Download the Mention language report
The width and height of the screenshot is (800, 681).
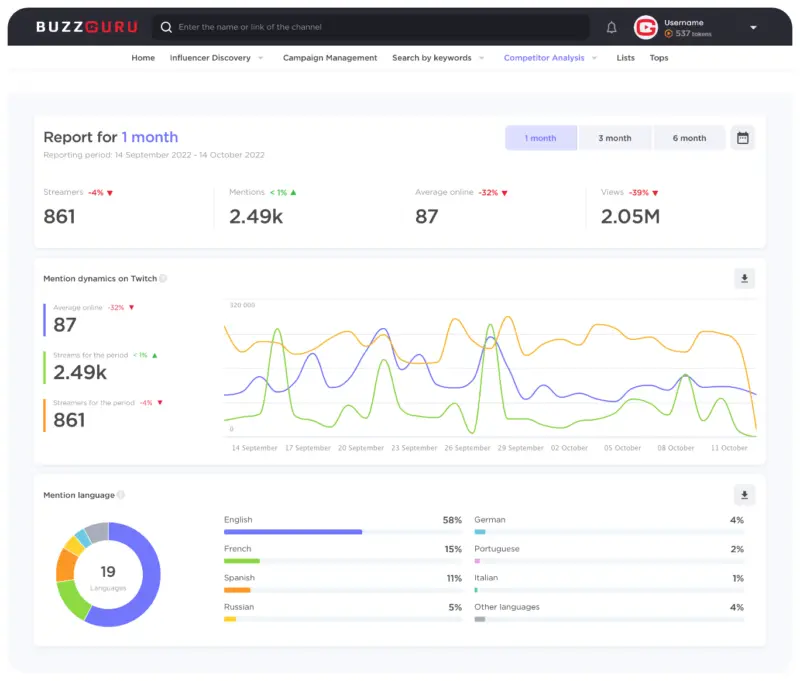(744, 495)
